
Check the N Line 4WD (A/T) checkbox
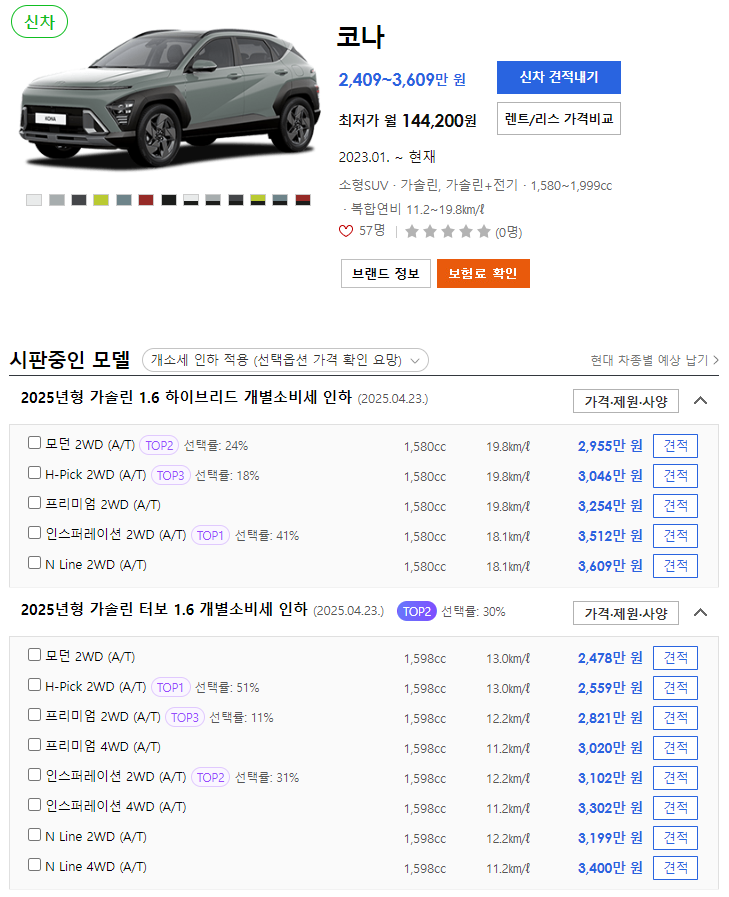click(34, 865)
